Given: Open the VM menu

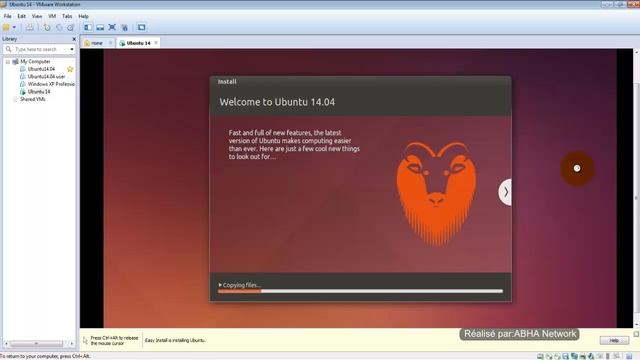Looking at the screenshot, I should pos(52,16).
